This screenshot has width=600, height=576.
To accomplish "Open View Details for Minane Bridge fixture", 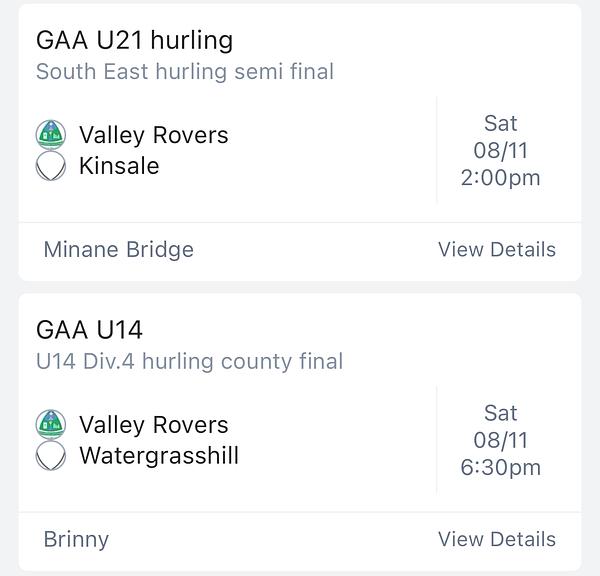I will click(496, 250).
